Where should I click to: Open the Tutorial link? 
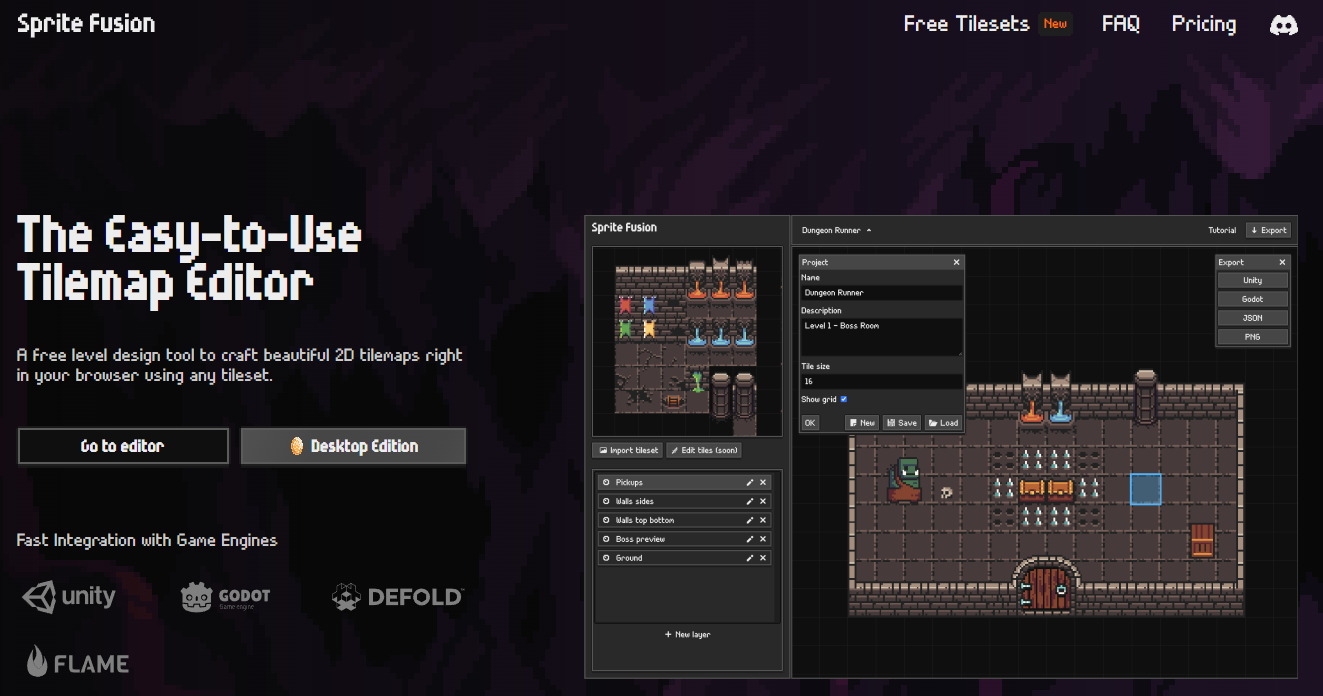pyautogui.click(x=1222, y=230)
